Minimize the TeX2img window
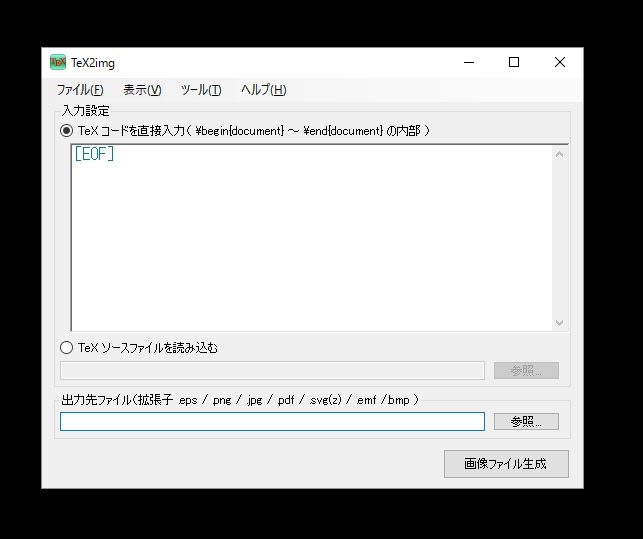 pos(469,62)
